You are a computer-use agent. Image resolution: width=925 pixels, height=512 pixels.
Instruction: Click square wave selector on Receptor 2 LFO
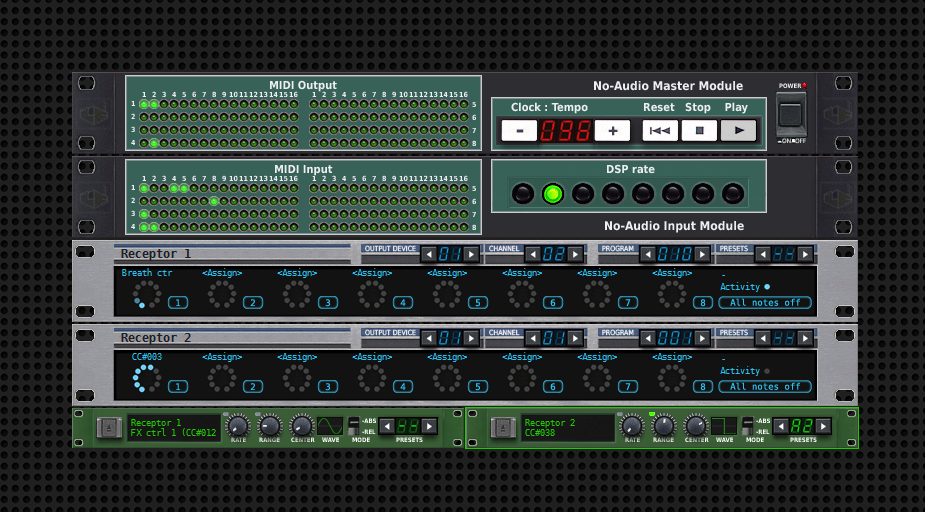pos(724,426)
